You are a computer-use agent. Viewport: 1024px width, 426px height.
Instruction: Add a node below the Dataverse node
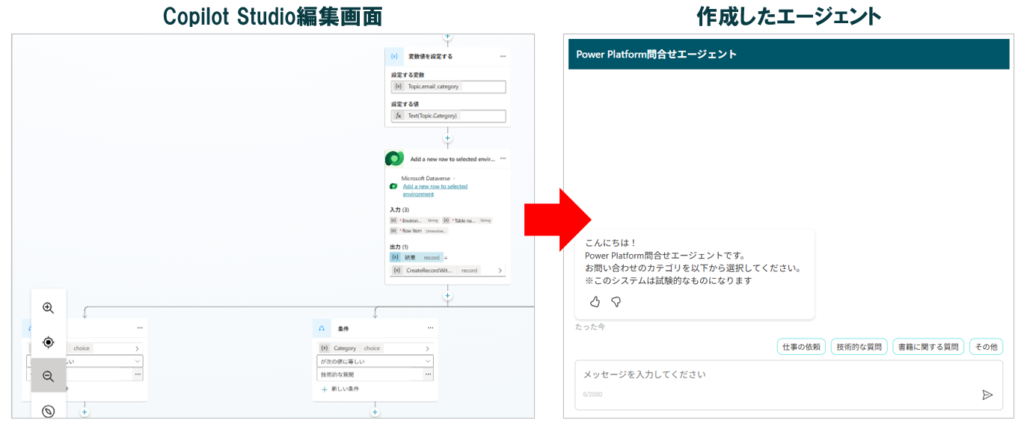pos(447,295)
